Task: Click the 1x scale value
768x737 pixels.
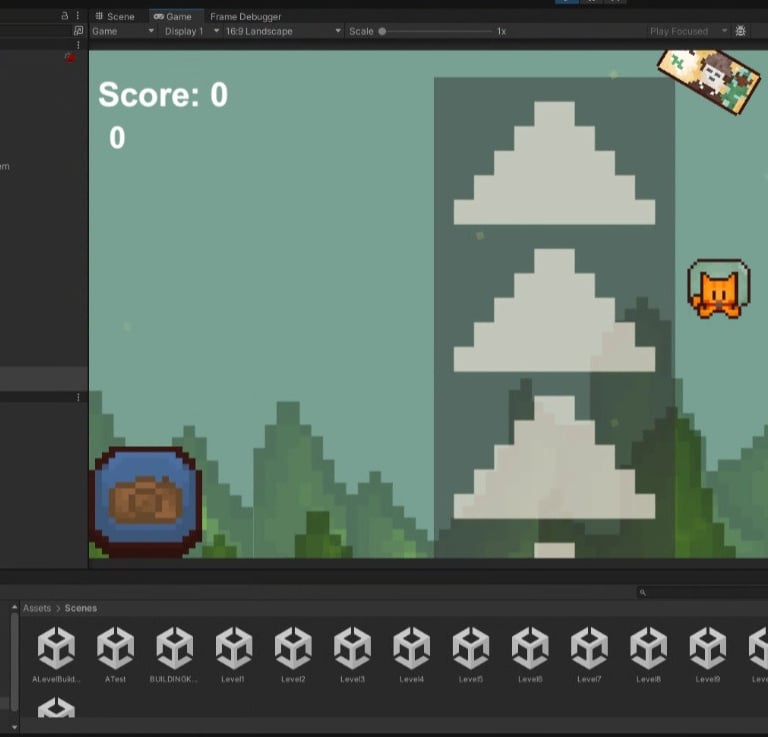Action: tap(502, 31)
